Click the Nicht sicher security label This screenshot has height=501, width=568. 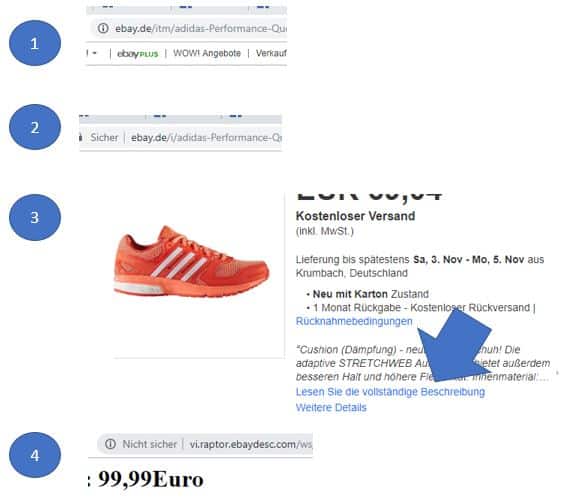[x=150, y=444]
